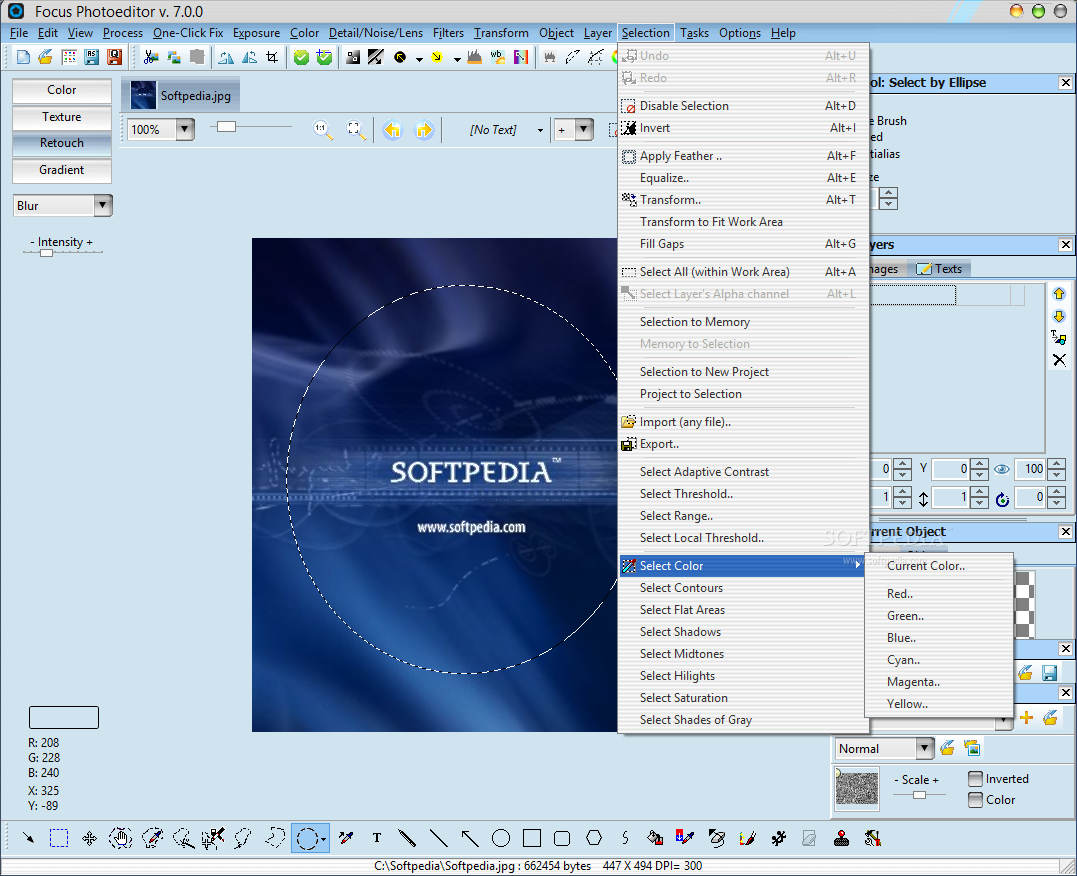The width and height of the screenshot is (1077, 876).
Task: Click the noise texture thumbnail
Action: (857, 787)
